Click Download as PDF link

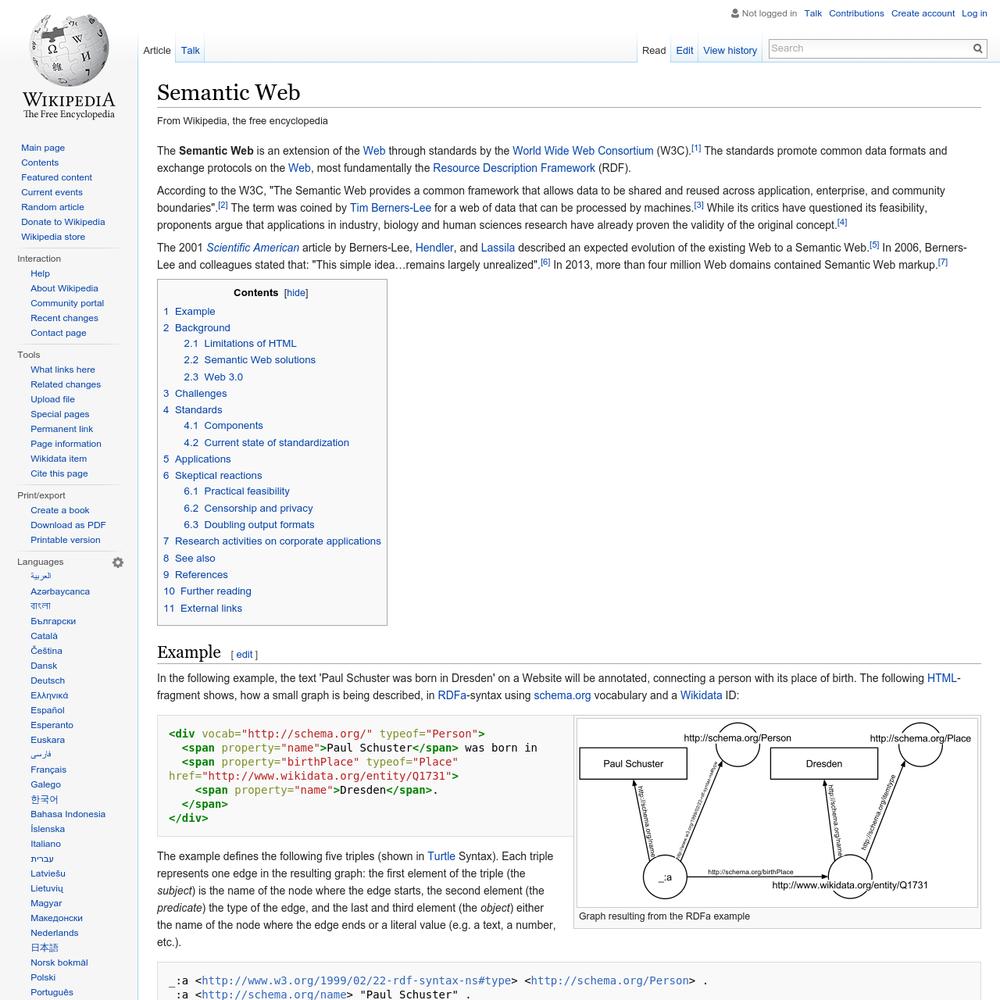click(x=68, y=525)
